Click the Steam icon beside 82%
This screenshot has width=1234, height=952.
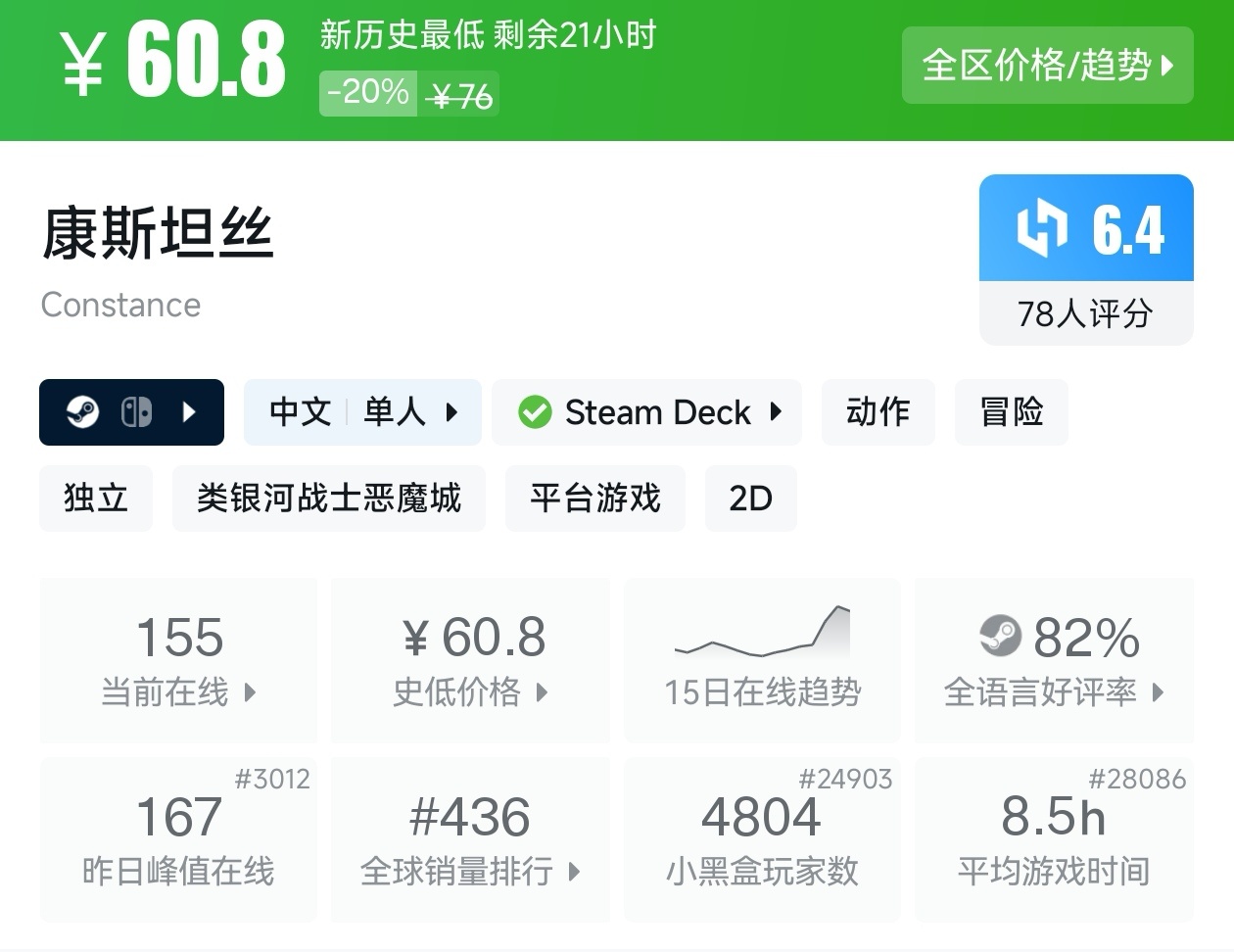click(x=1000, y=637)
